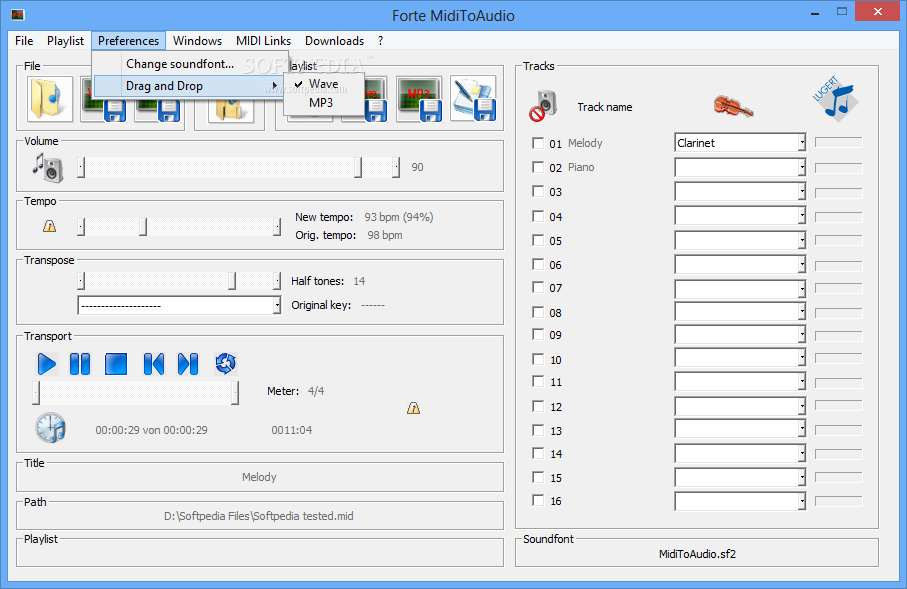Click the violin instrument icon in Tracks

[x=733, y=106]
